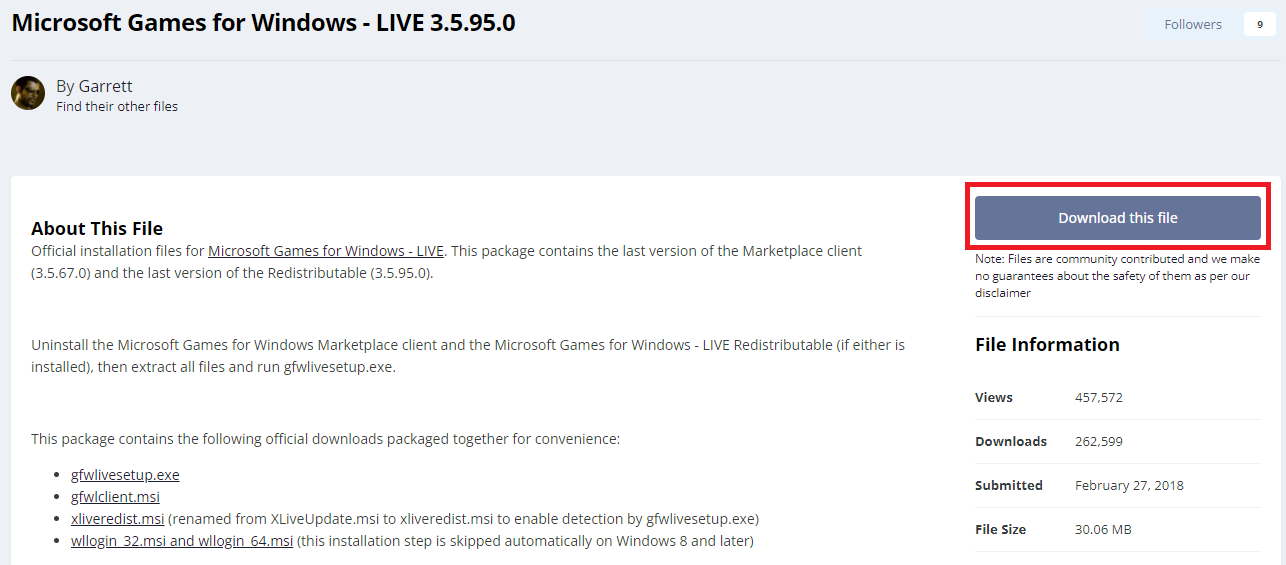Click the About This File heading

coord(97,229)
